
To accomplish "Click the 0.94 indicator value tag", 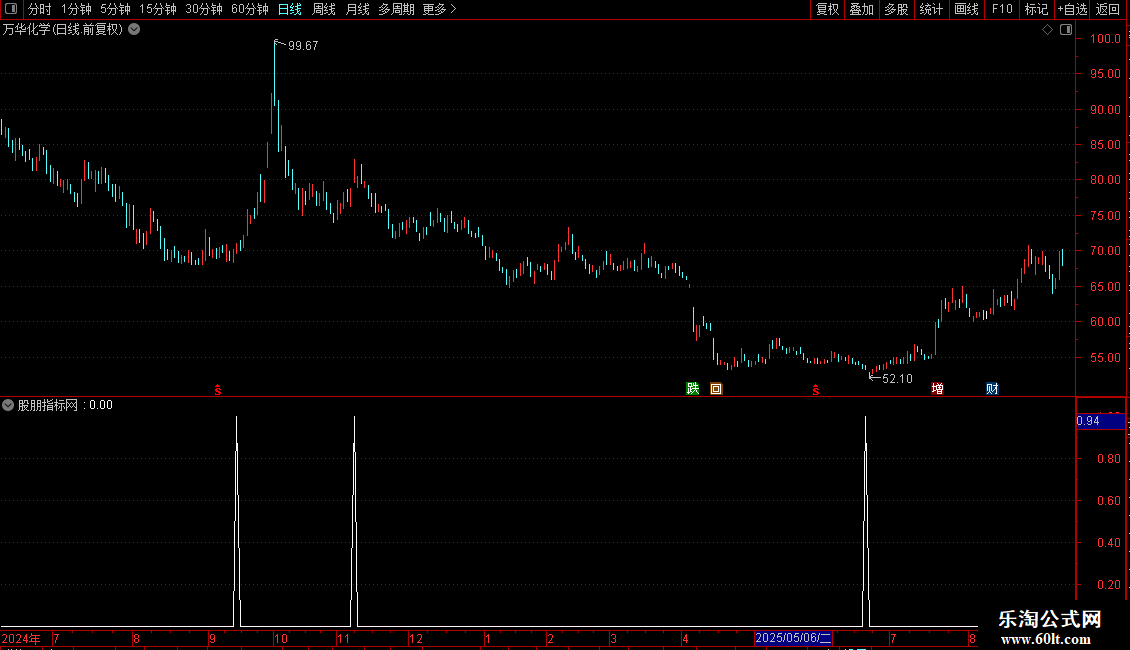I will coord(1100,421).
